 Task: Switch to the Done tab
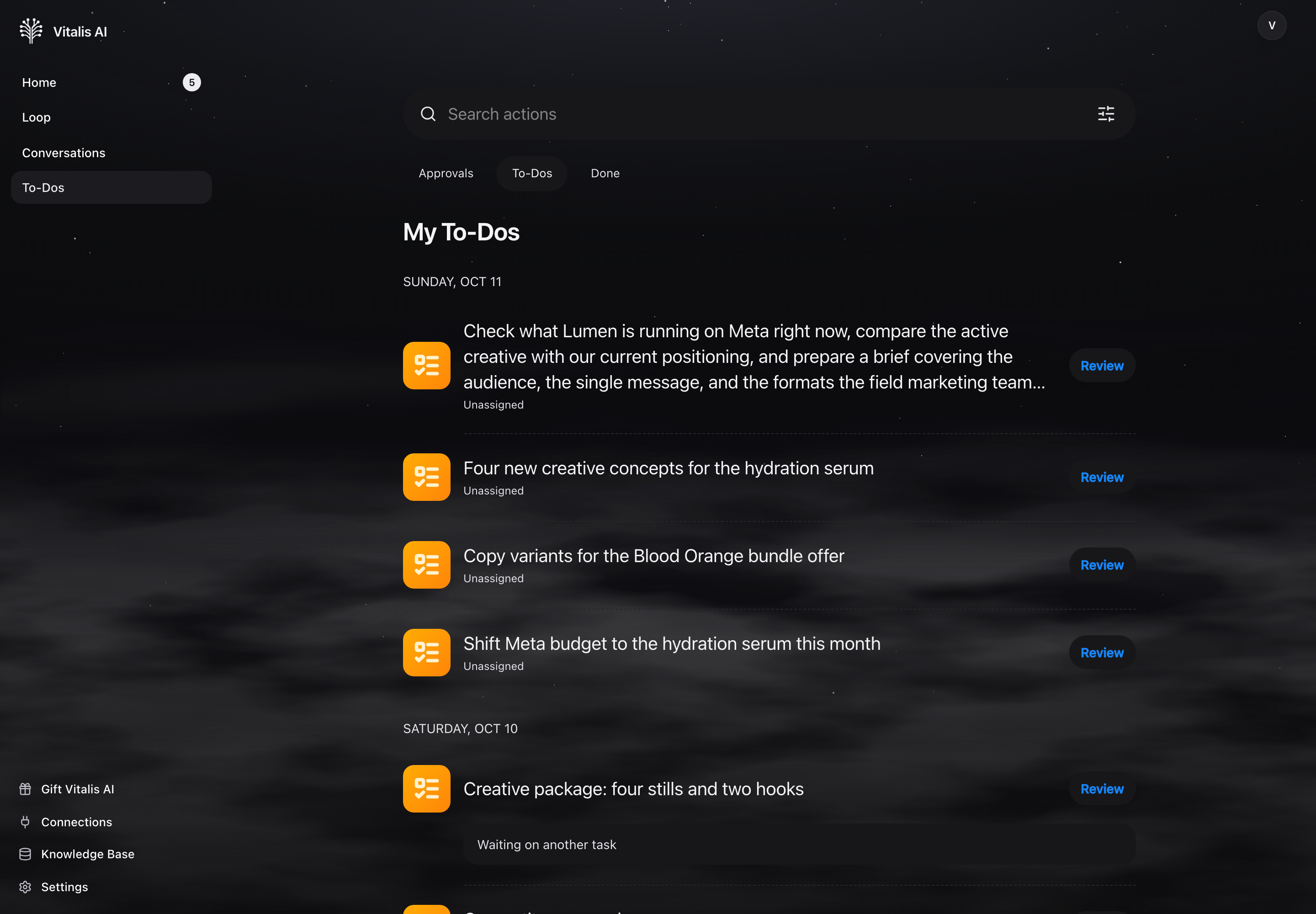pyautogui.click(x=605, y=174)
